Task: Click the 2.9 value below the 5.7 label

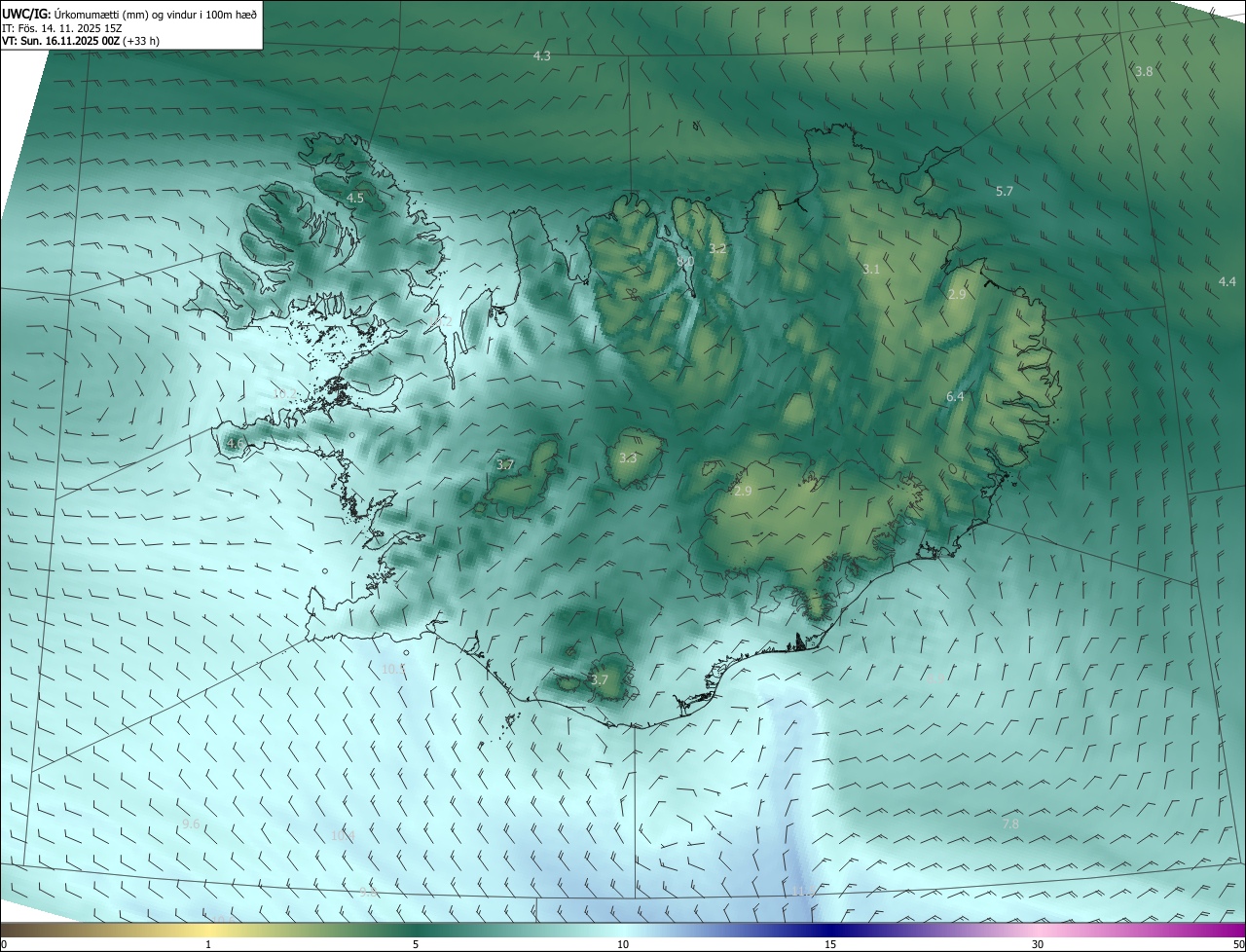Action: click(957, 295)
